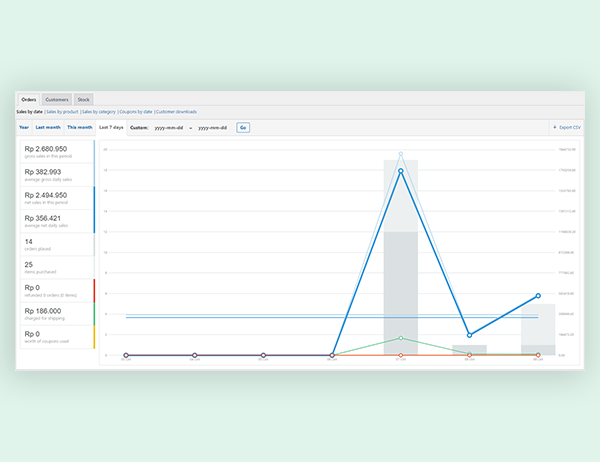This screenshot has height=462, width=600.
Task: Select the Last month range
Action: point(48,128)
